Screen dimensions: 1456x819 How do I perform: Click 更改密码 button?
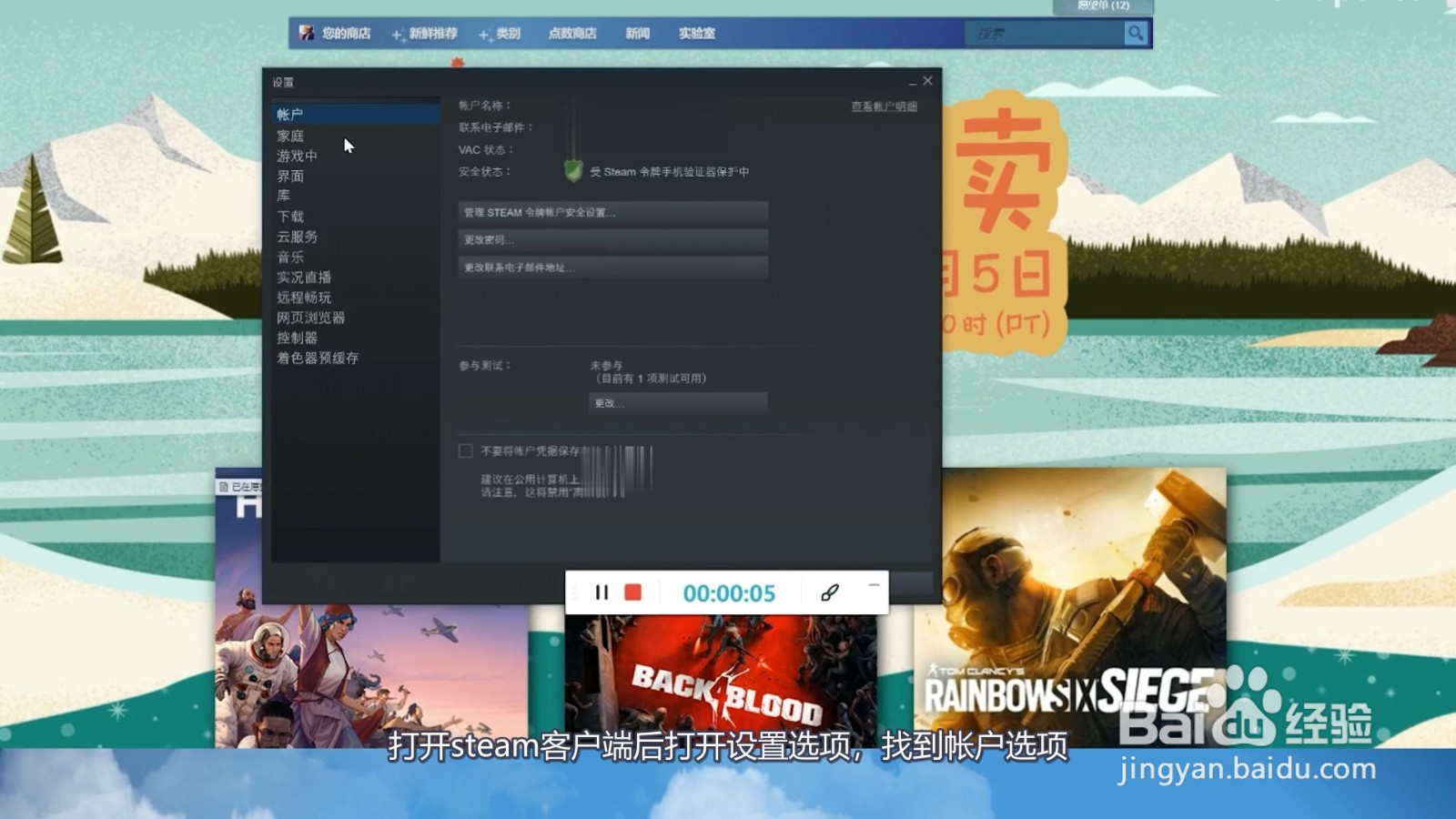(612, 239)
